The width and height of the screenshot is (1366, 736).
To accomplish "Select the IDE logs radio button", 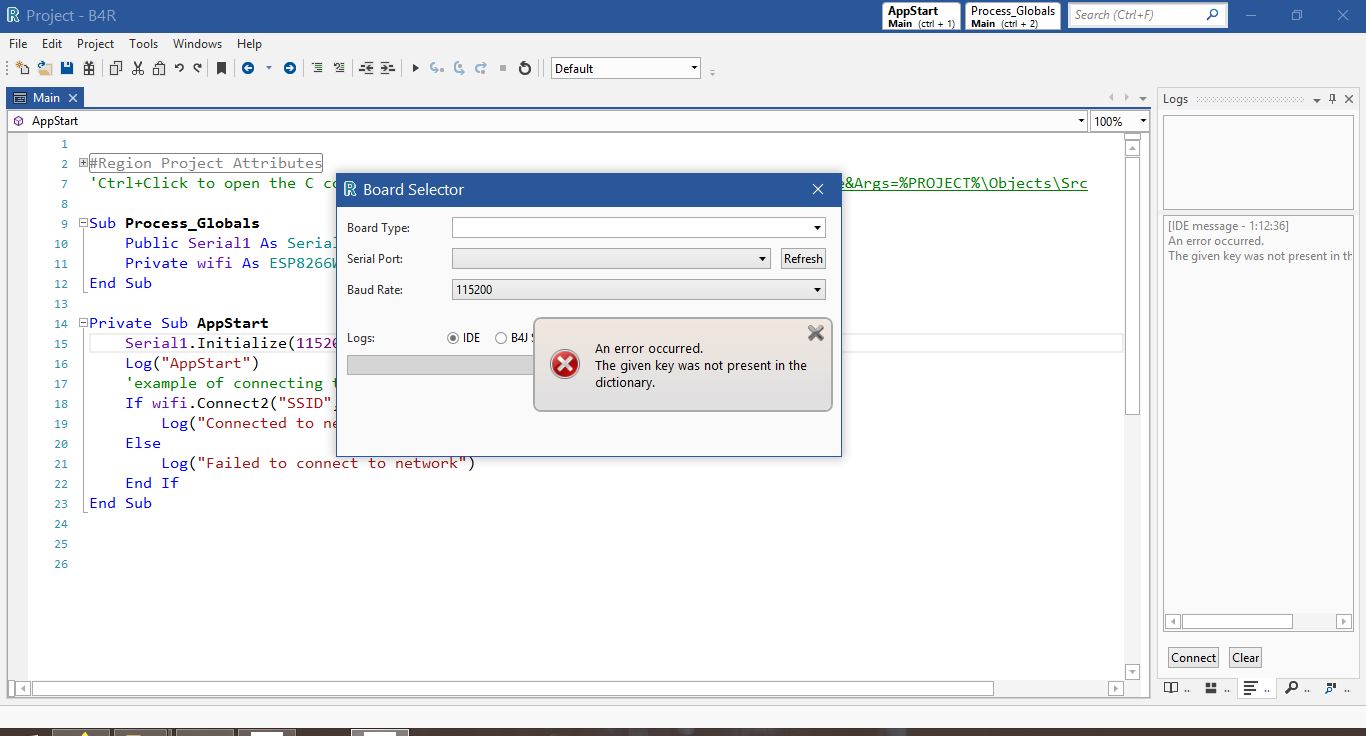I will pyautogui.click(x=453, y=338).
